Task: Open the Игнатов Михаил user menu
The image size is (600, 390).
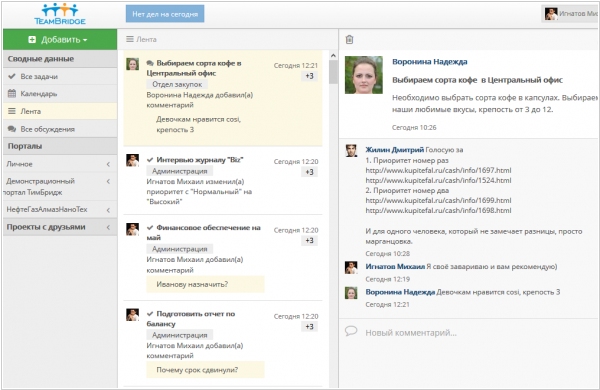Action: pyautogui.click(x=570, y=14)
